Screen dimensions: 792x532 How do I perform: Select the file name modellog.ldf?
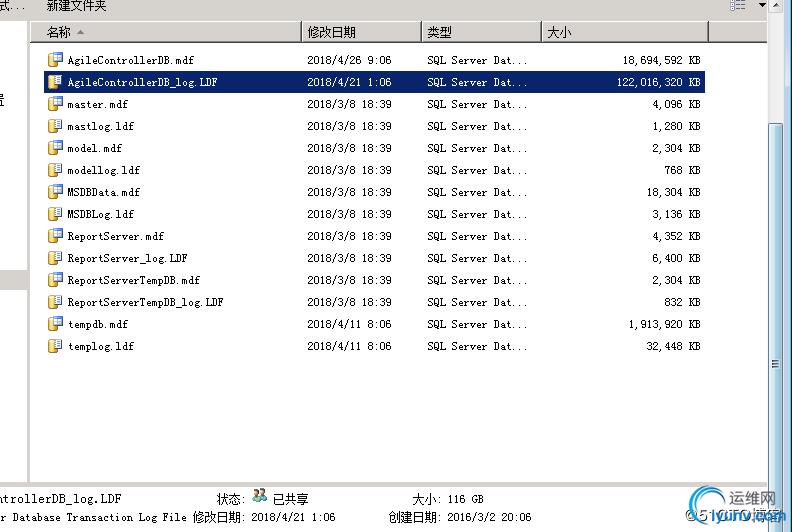click(x=104, y=170)
